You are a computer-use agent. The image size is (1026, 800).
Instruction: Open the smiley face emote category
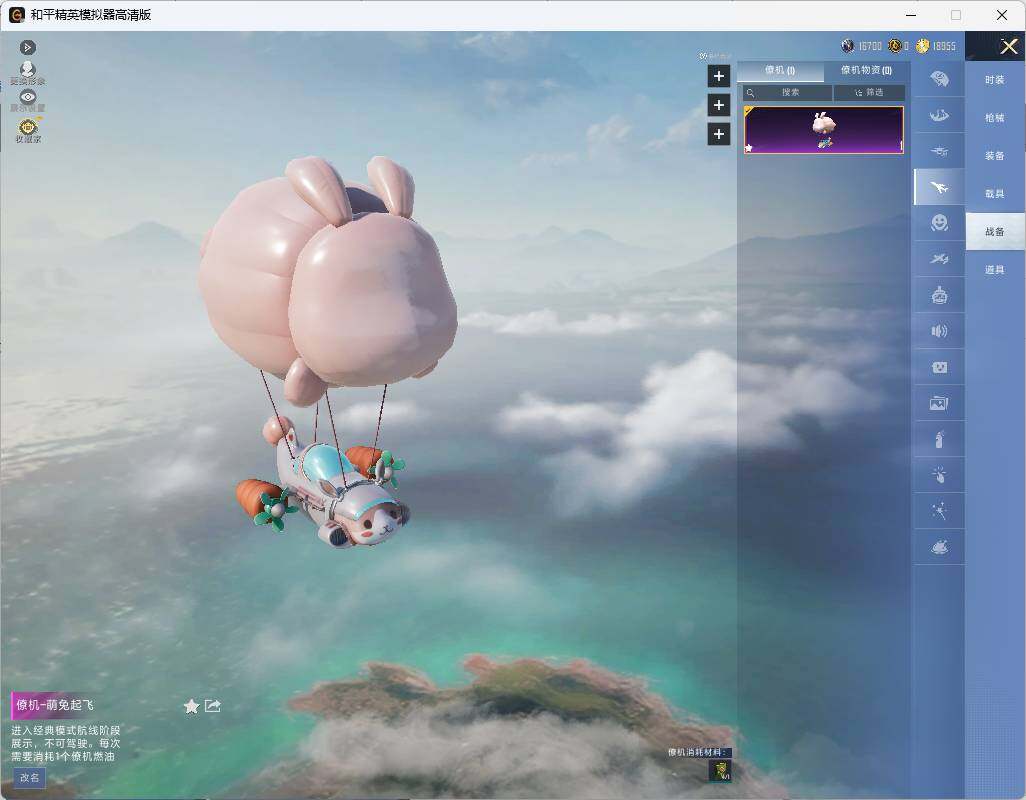pyautogui.click(x=939, y=223)
